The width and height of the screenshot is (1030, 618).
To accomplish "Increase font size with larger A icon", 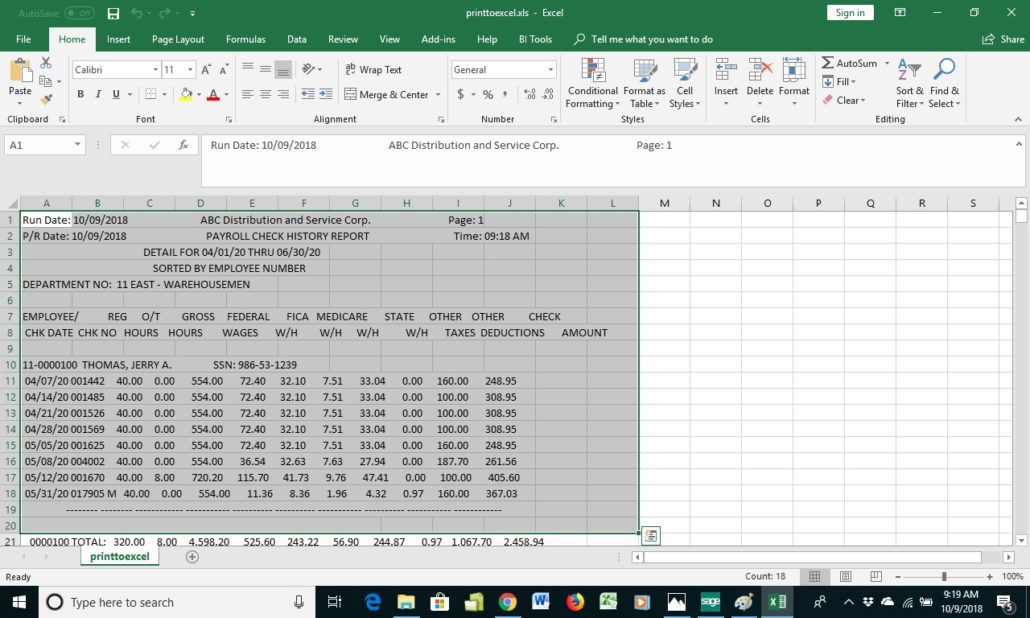I will click(x=206, y=70).
